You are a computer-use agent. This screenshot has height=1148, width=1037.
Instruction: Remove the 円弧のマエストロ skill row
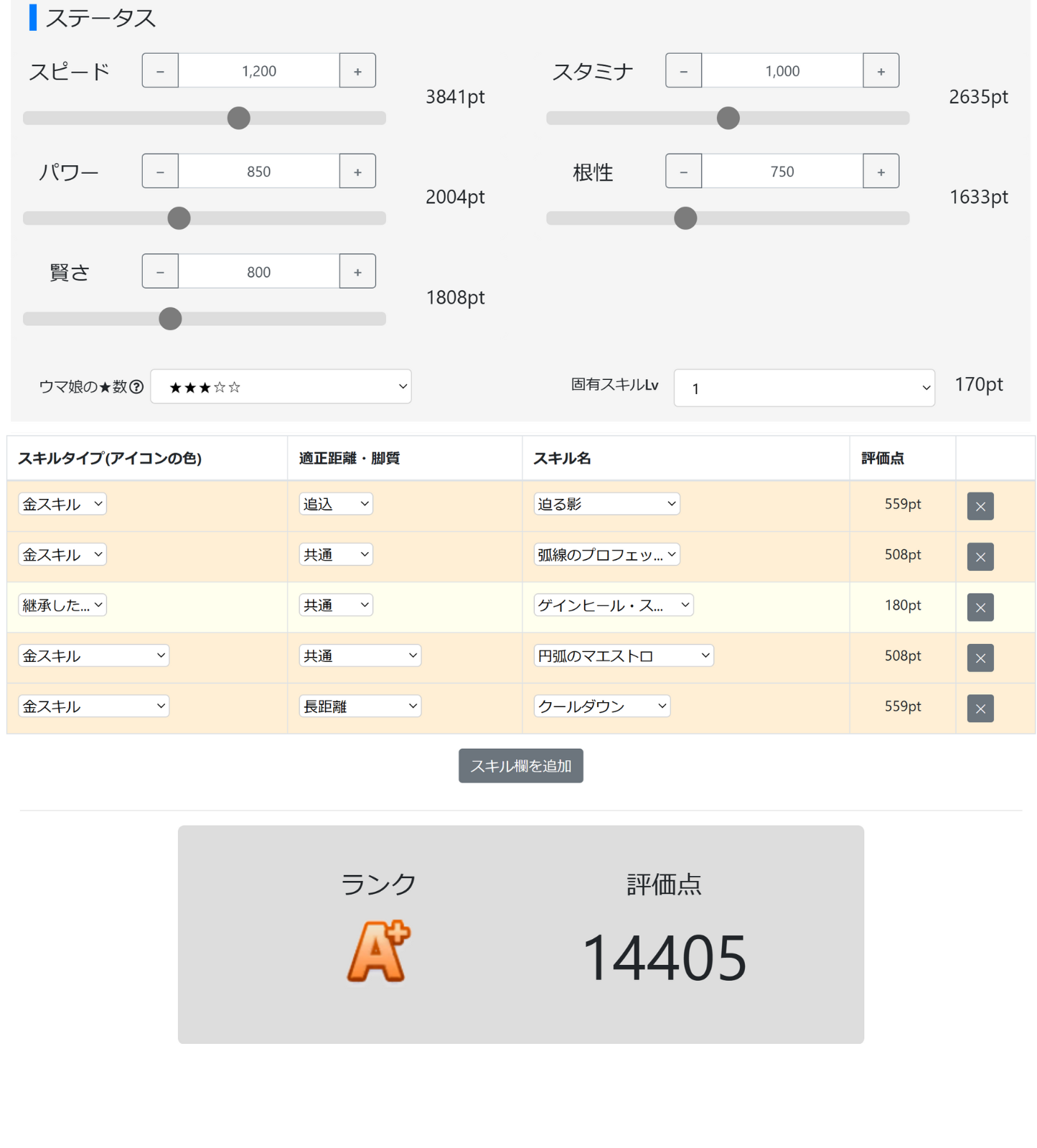point(980,658)
